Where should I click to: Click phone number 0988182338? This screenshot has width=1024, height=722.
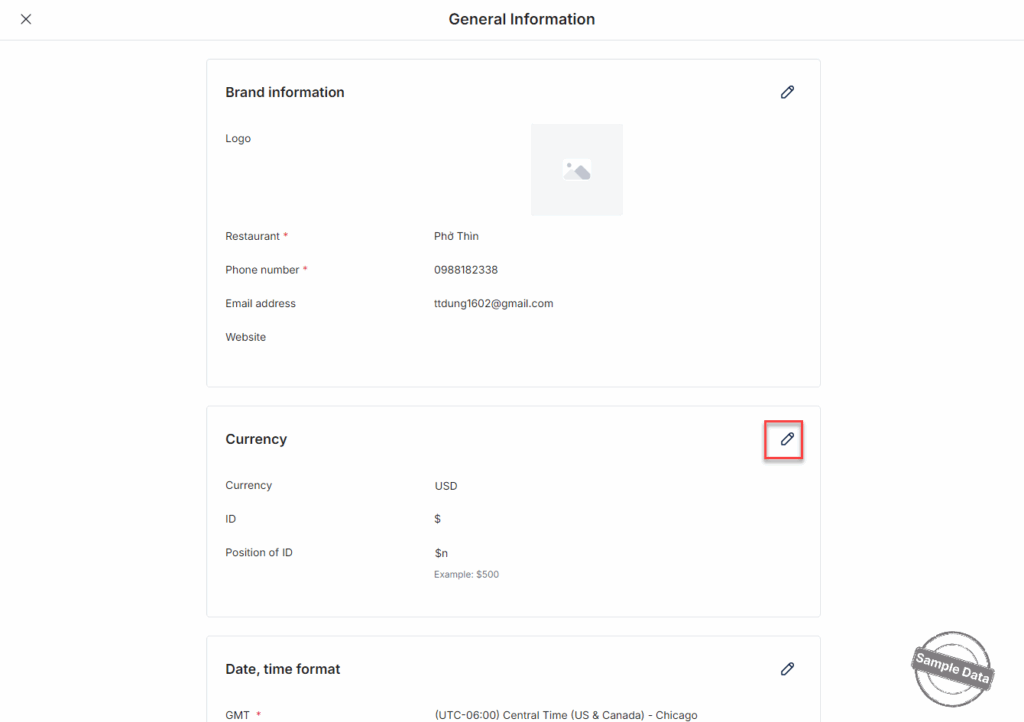click(465, 270)
